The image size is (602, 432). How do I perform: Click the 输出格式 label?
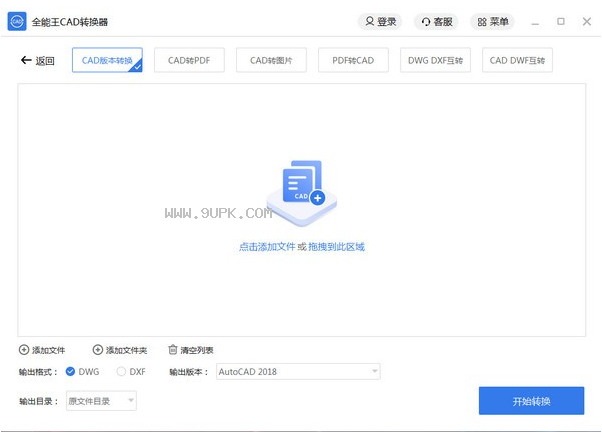[x=38, y=372]
